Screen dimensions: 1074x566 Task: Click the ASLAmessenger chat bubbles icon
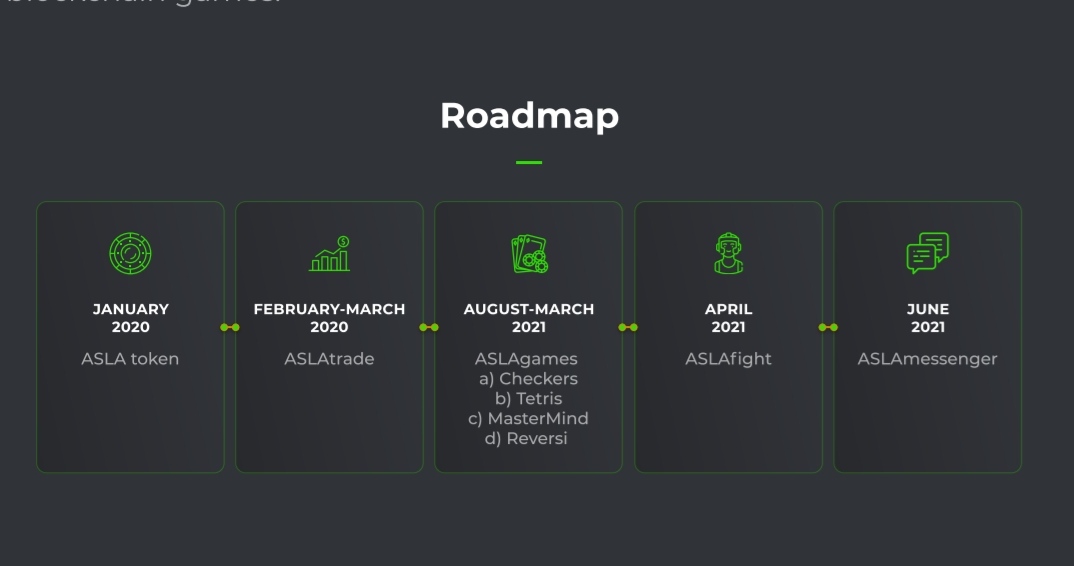[x=927, y=254]
